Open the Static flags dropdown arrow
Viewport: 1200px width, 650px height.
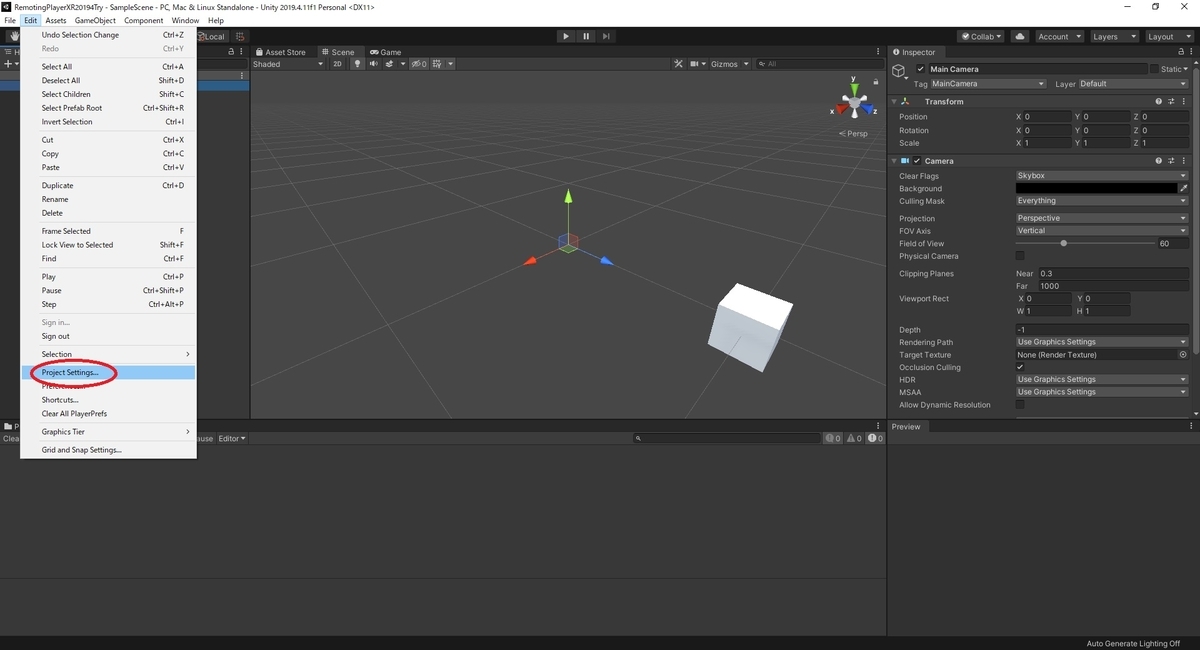click(x=1186, y=69)
